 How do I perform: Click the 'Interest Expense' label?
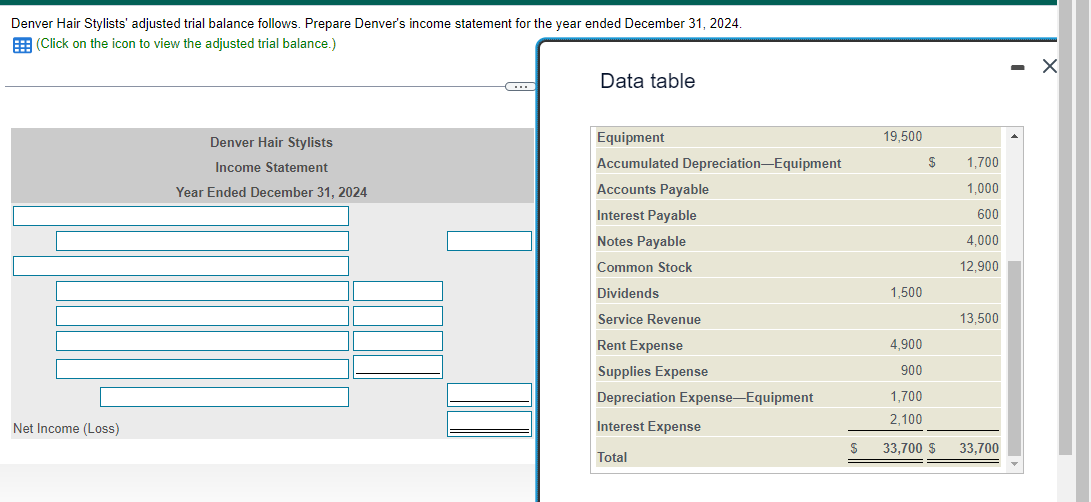(648, 427)
